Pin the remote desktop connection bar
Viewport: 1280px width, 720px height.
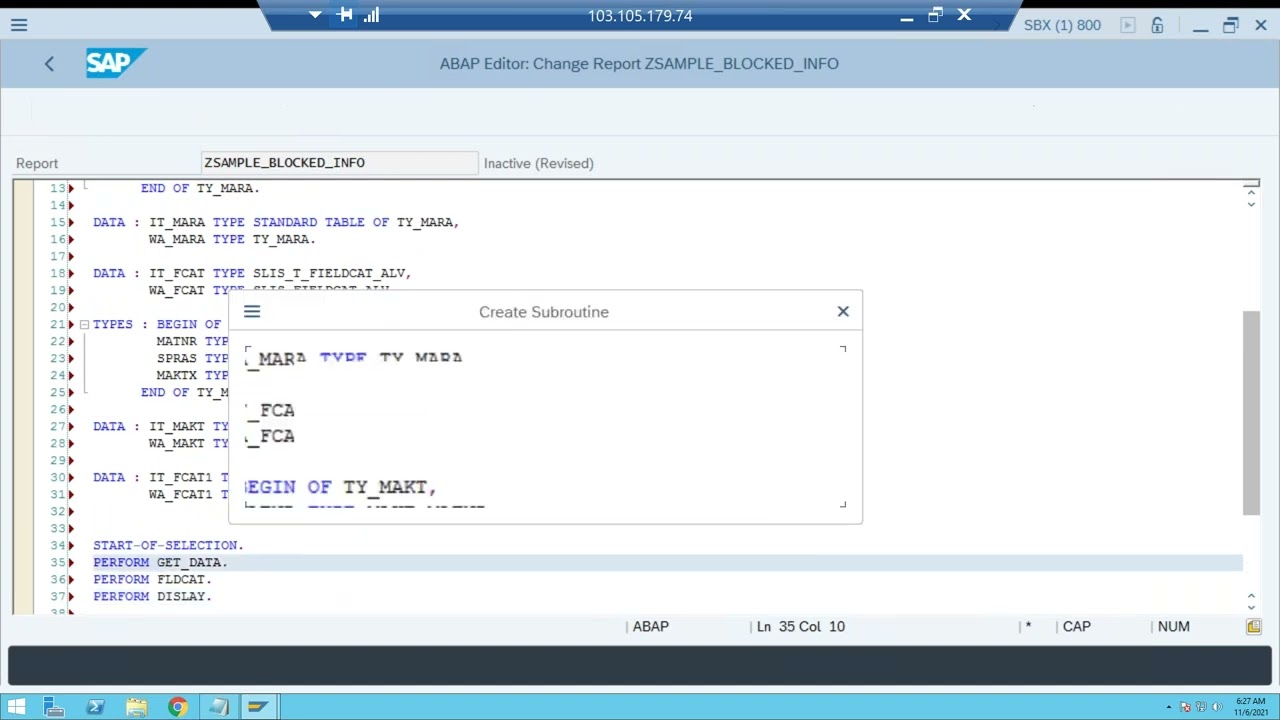pyautogui.click(x=345, y=15)
